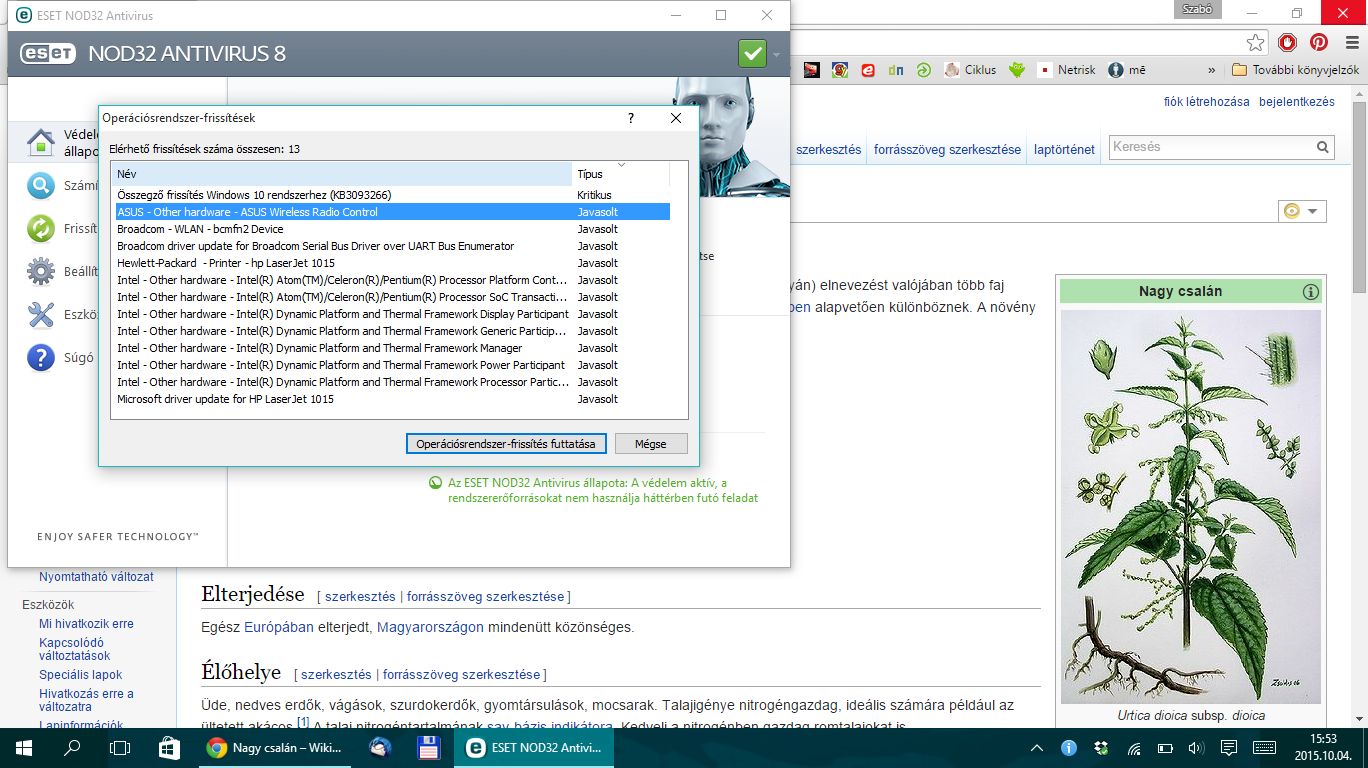
Task: Switch to ESET NOD32 taskbar window
Action: coord(532,747)
